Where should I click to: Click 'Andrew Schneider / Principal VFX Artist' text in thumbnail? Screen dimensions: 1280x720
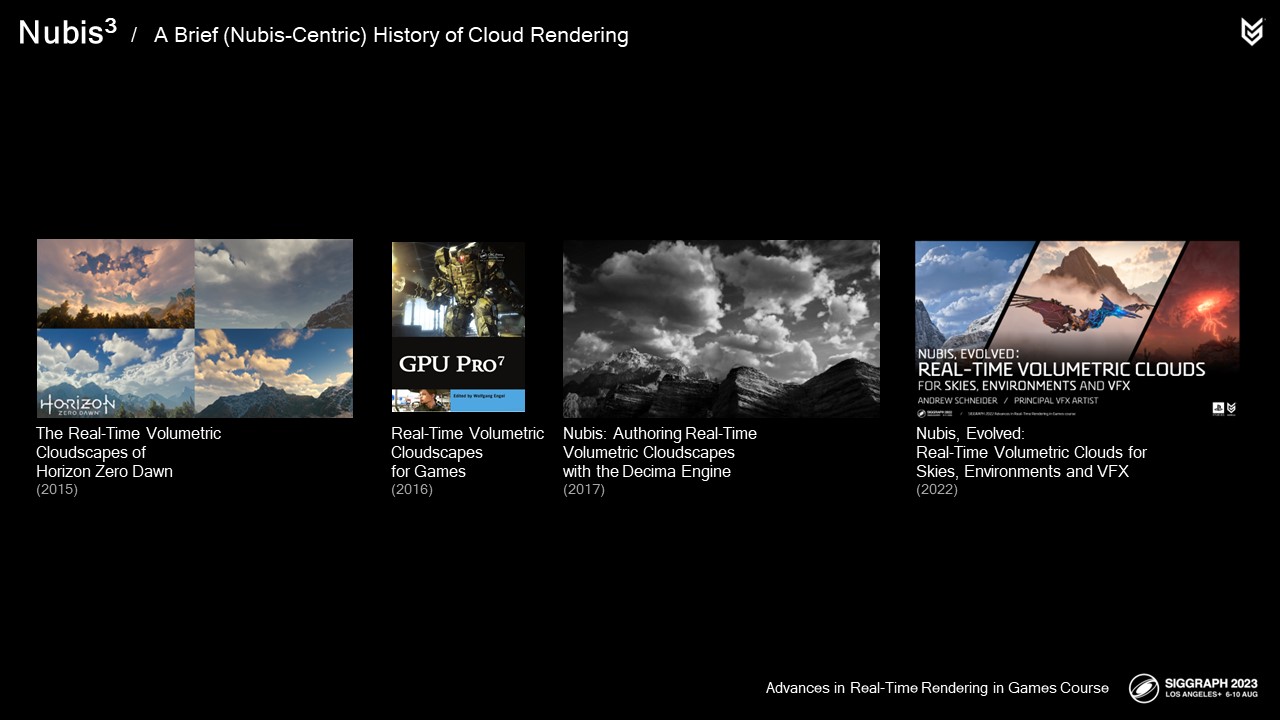coord(1007,400)
